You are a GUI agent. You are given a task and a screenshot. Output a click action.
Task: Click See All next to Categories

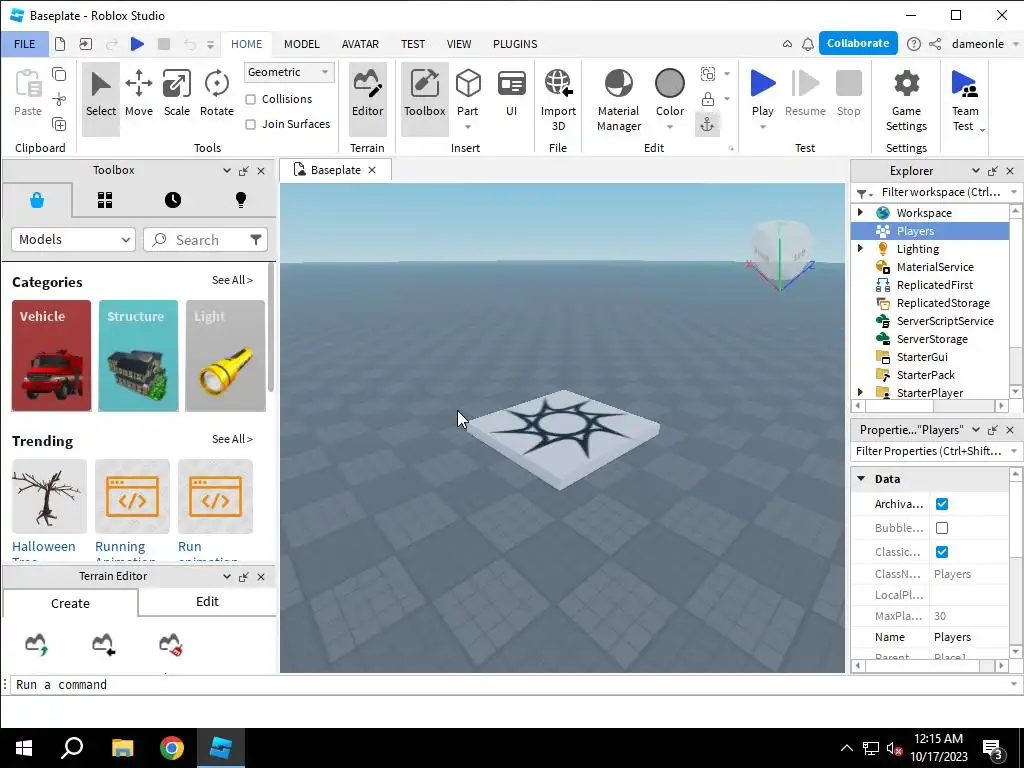[x=232, y=280]
